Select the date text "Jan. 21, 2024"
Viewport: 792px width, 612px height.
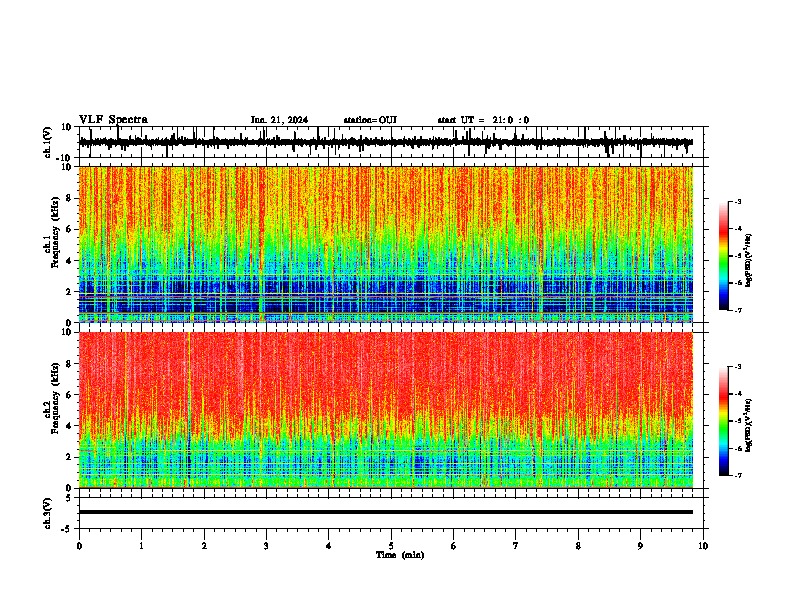tap(279, 120)
